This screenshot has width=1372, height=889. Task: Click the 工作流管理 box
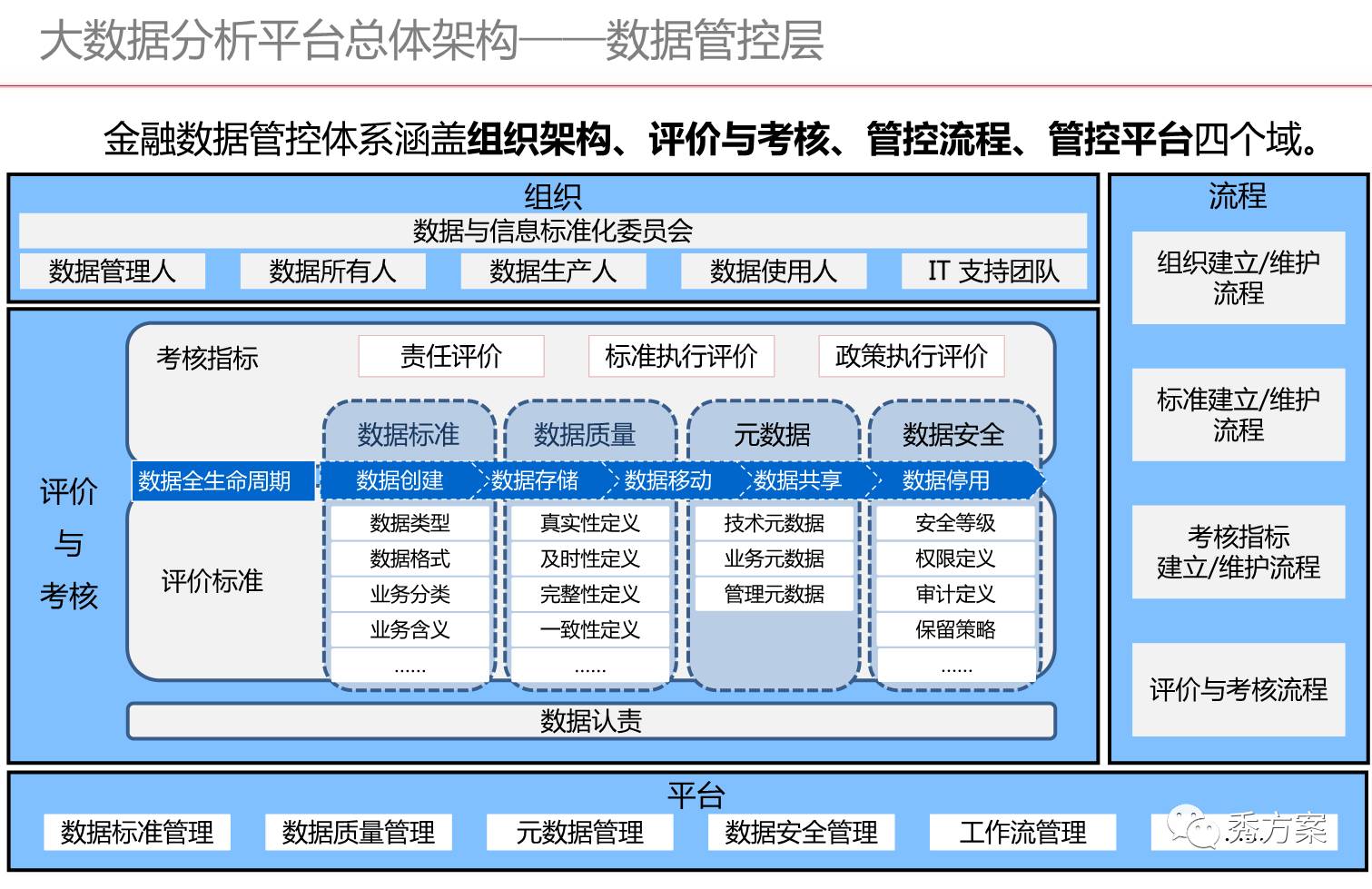pyautogui.click(x=1023, y=832)
